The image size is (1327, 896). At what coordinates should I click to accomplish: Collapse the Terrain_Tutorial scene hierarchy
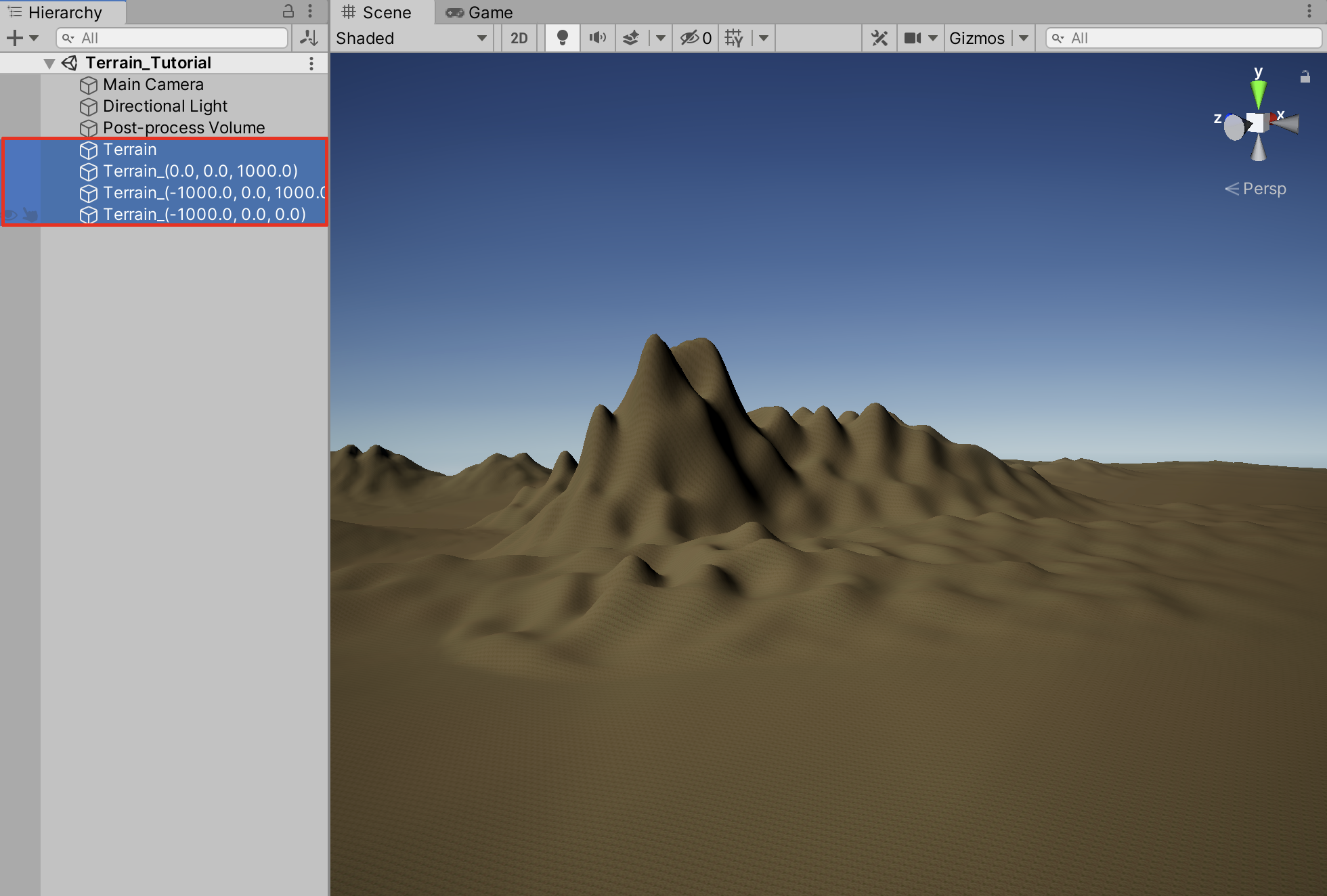pyautogui.click(x=49, y=62)
